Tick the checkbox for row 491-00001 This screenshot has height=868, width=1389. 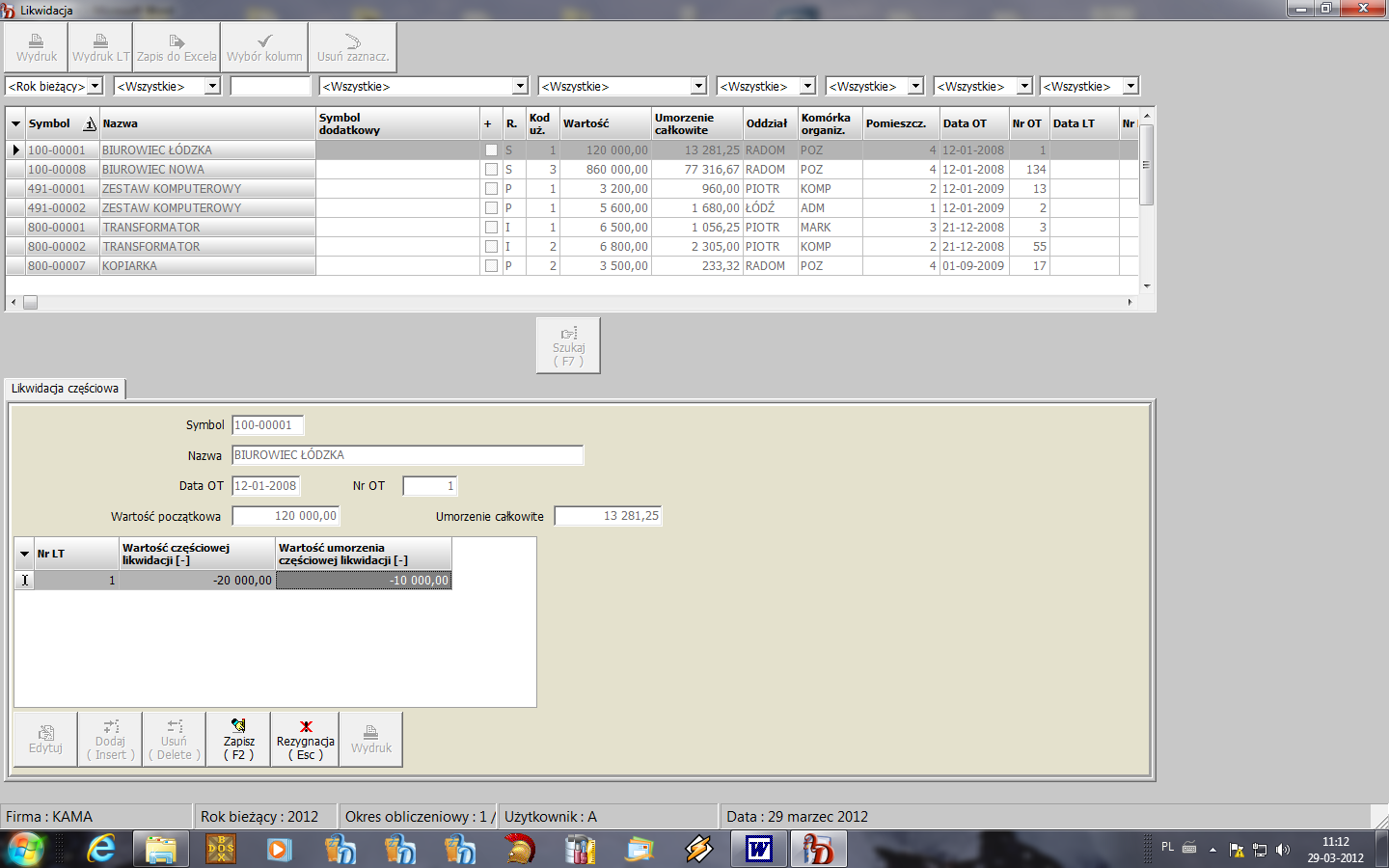click(x=491, y=189)
